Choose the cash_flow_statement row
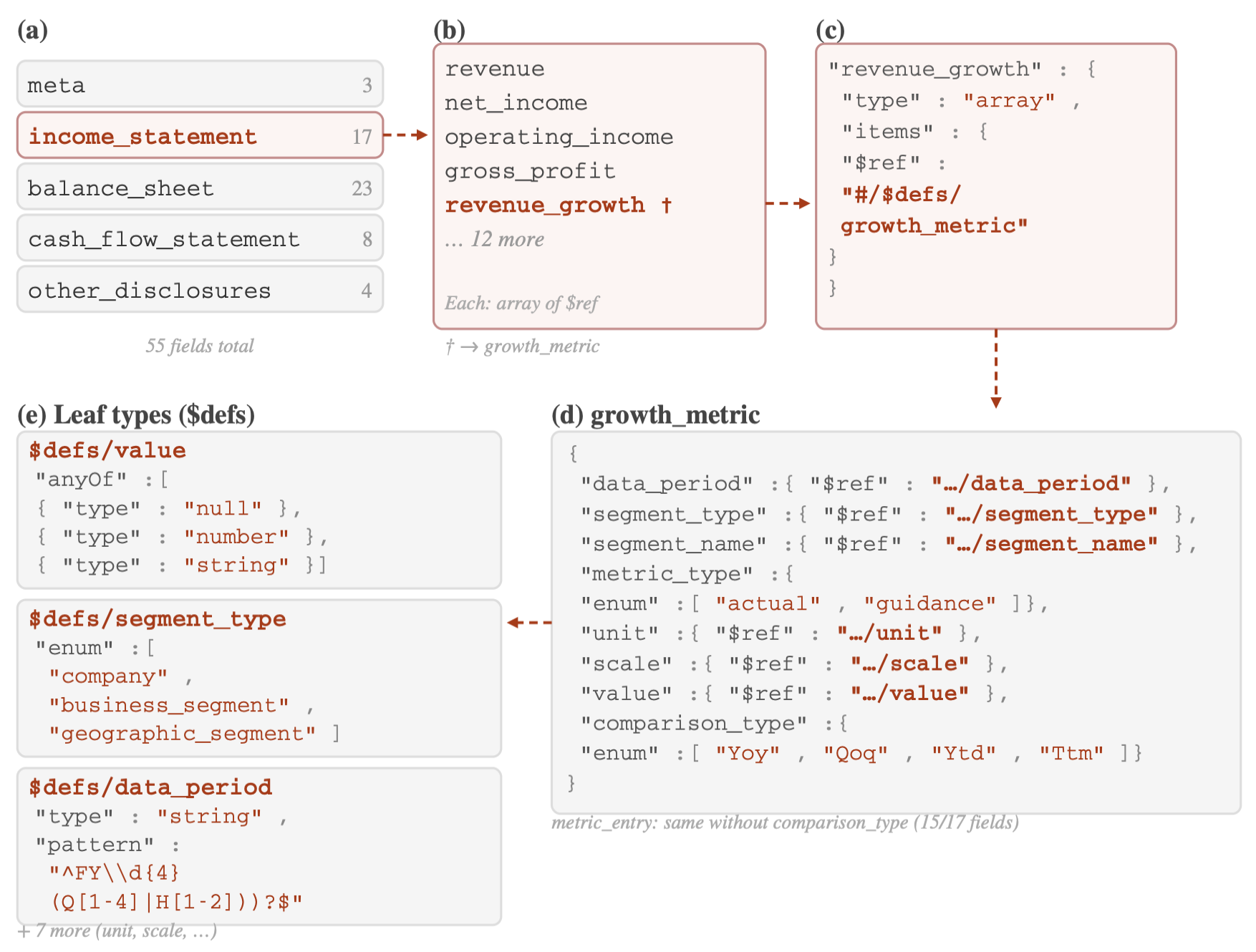Viewport: 1256px width, 952px height. point(200,238)
